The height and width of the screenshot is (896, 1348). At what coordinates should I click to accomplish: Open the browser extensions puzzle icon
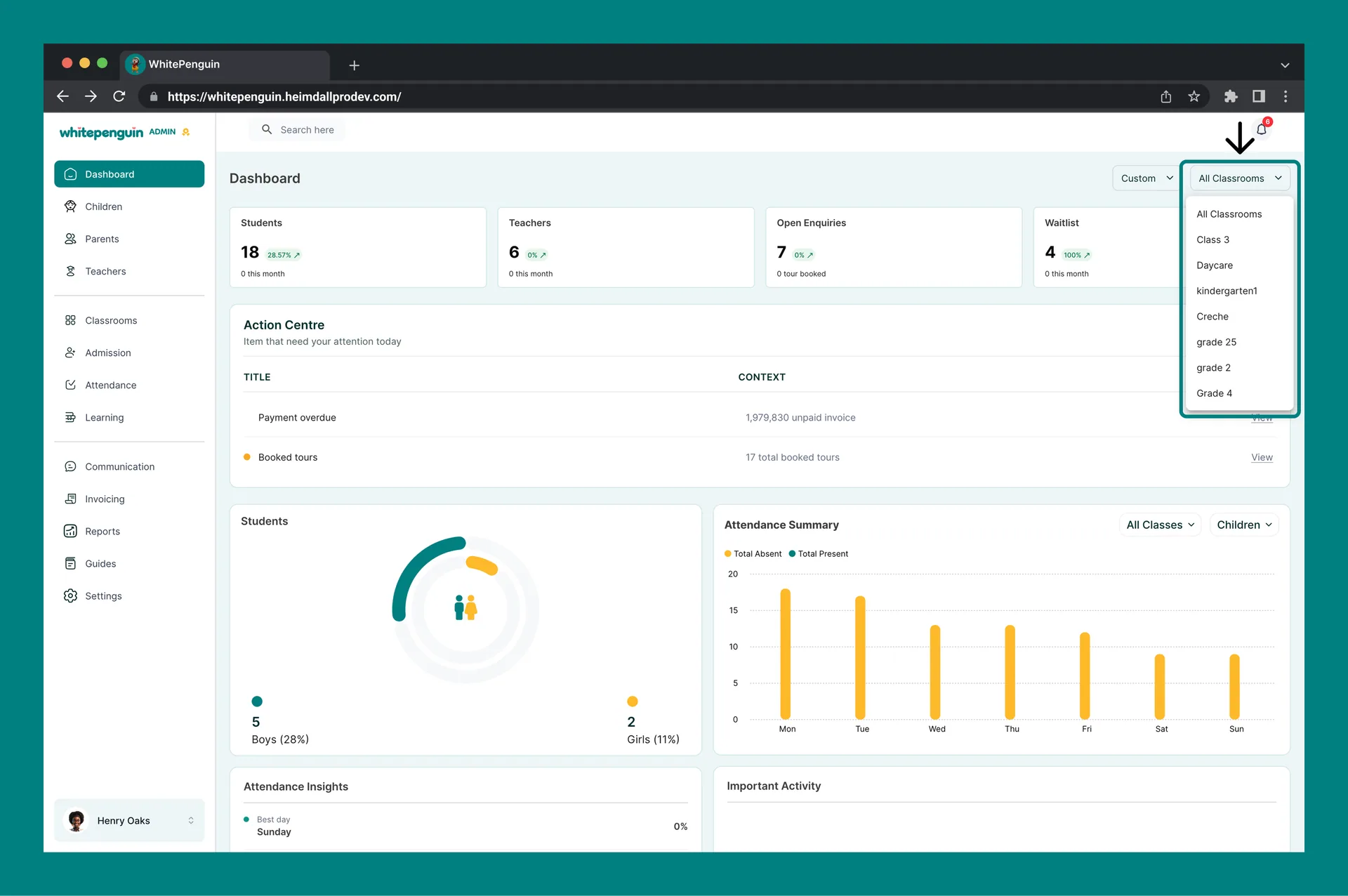click(1231, 96)
